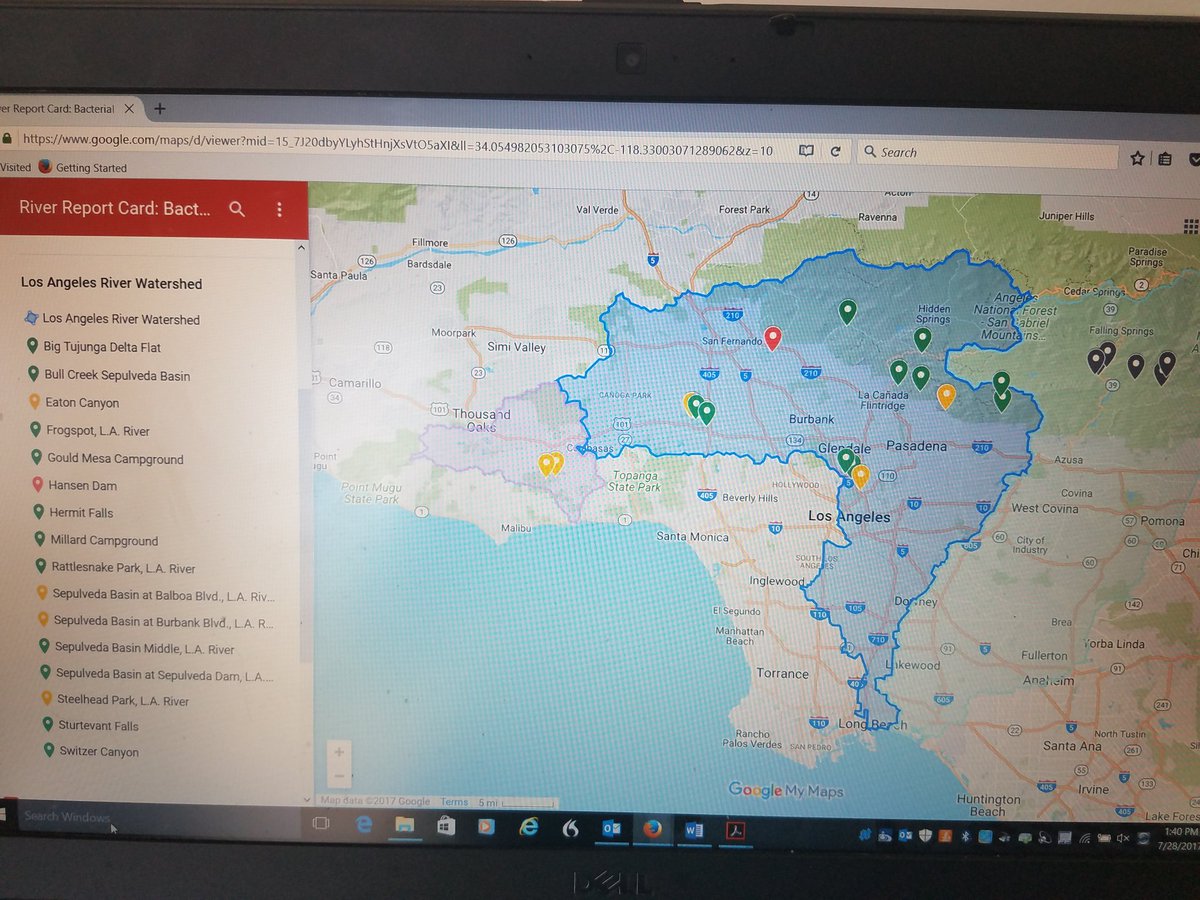
Task: Click the Los Angeles River Watershed layer heading
Action: 111,283
